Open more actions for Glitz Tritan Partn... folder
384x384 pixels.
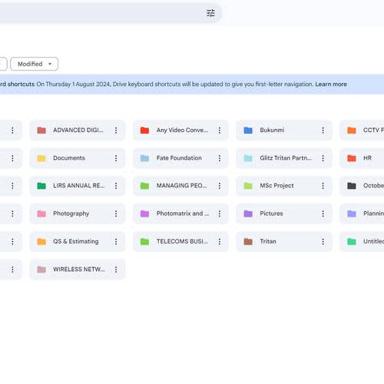pyautogui.click(x=323, y=158)
